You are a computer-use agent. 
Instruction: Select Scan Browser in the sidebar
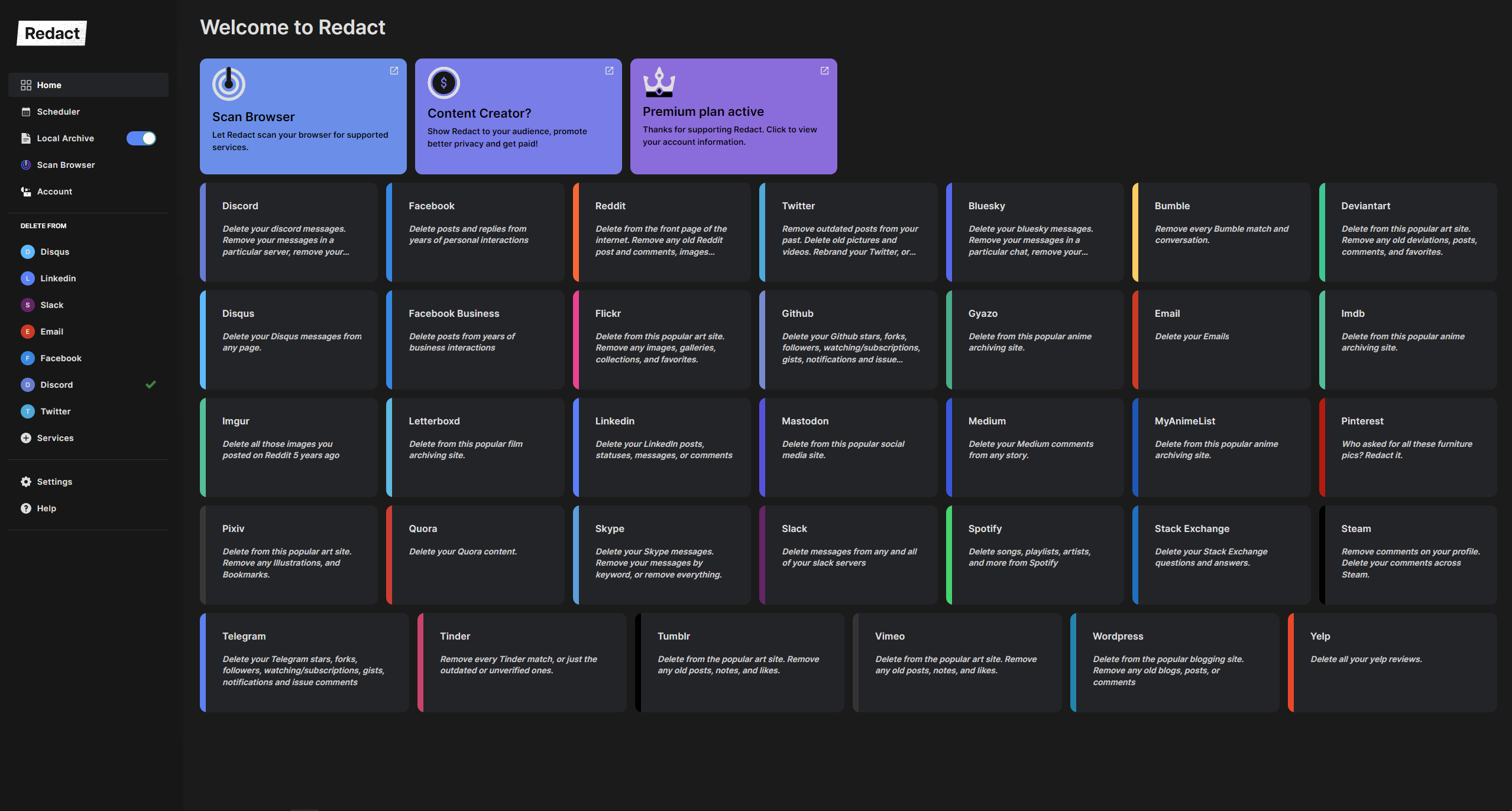[x=66, y=165]
